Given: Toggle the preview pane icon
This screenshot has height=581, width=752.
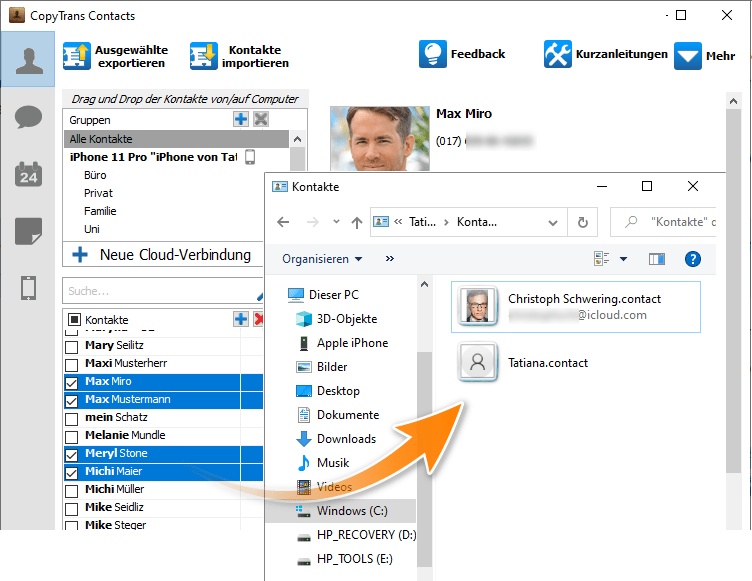Looking at the screenshot, I should click(x=657, y=259).
